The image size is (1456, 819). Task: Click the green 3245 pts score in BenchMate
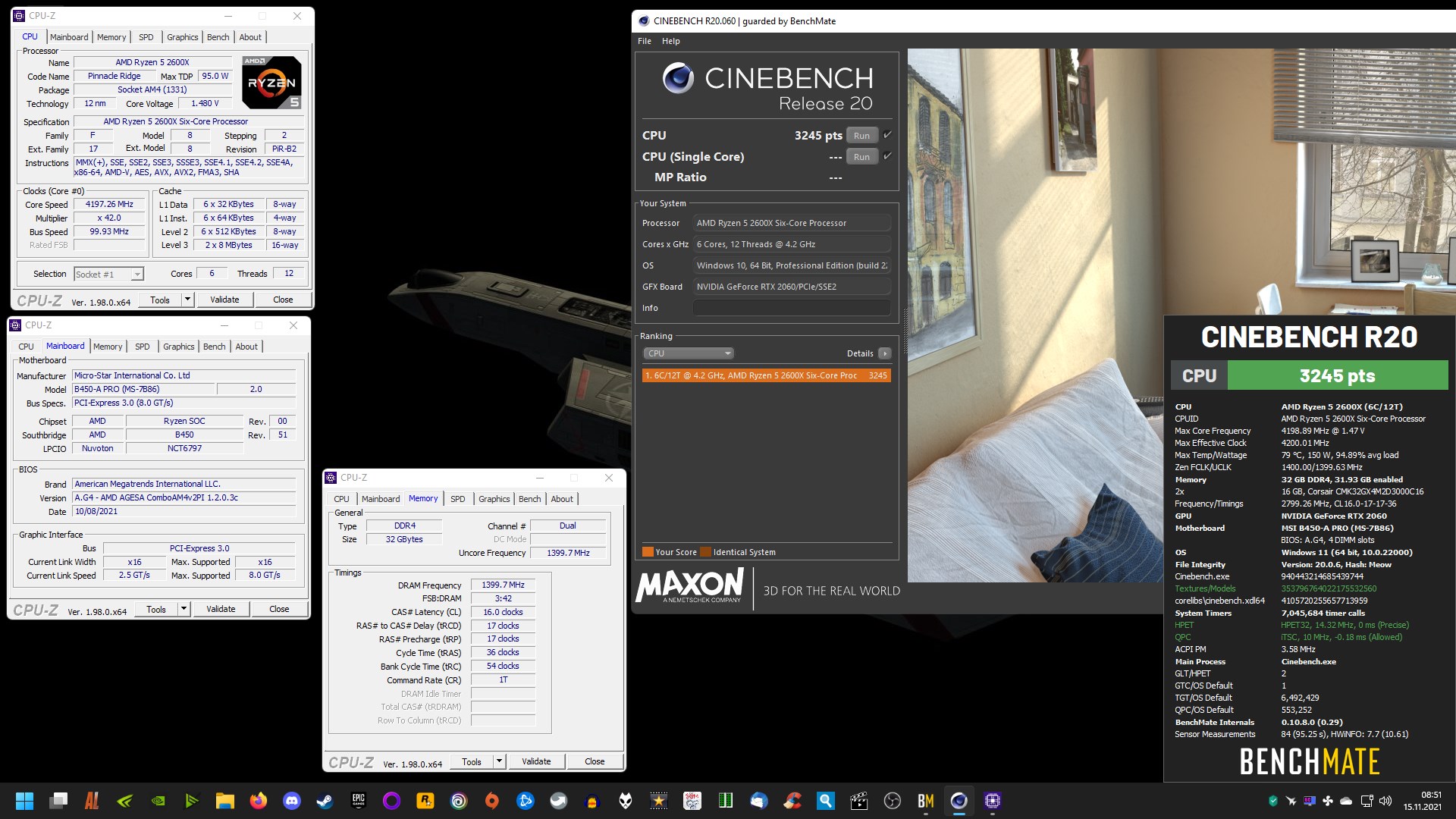tap(1337, 376)
